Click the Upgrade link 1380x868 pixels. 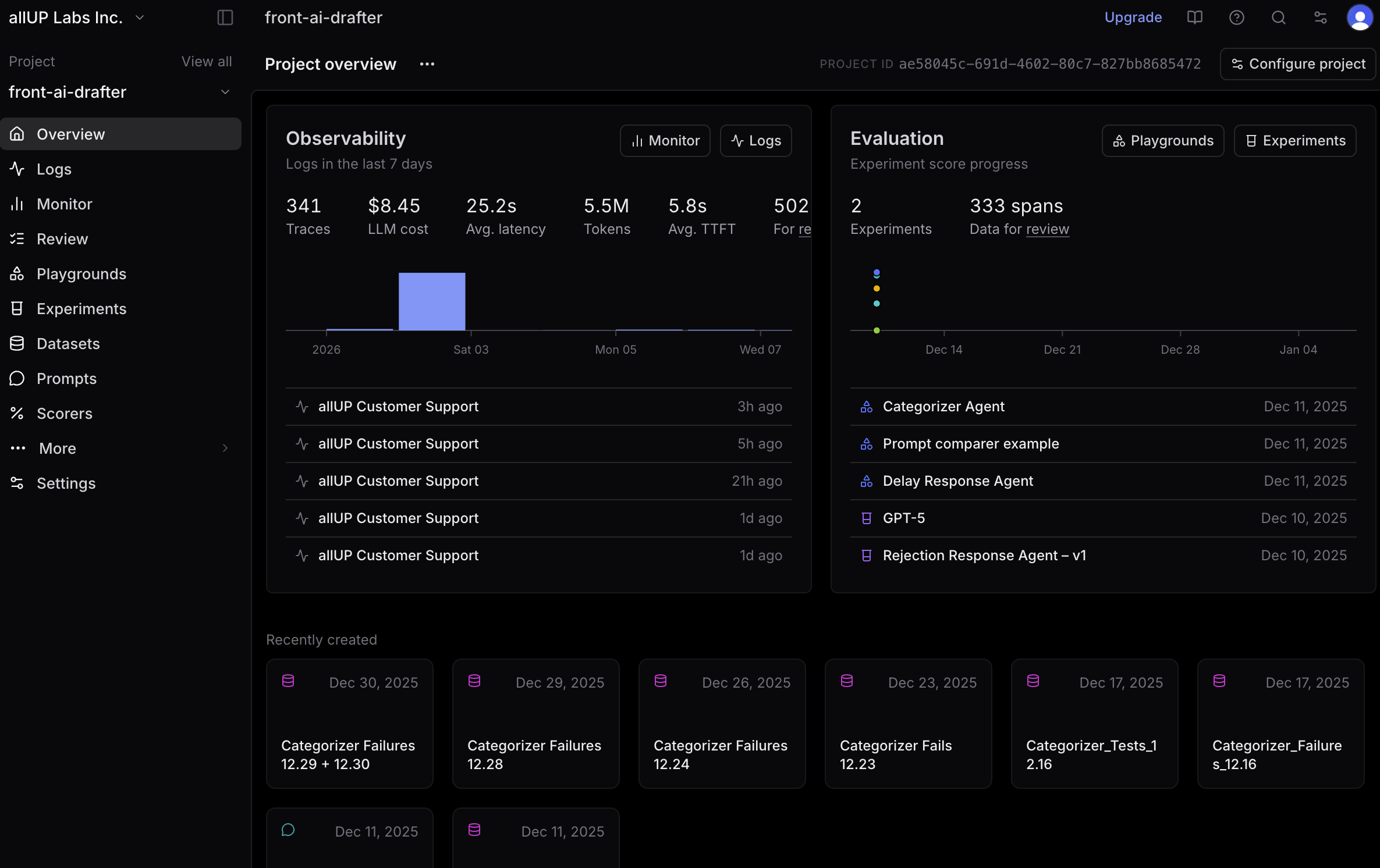(1133, 17)
